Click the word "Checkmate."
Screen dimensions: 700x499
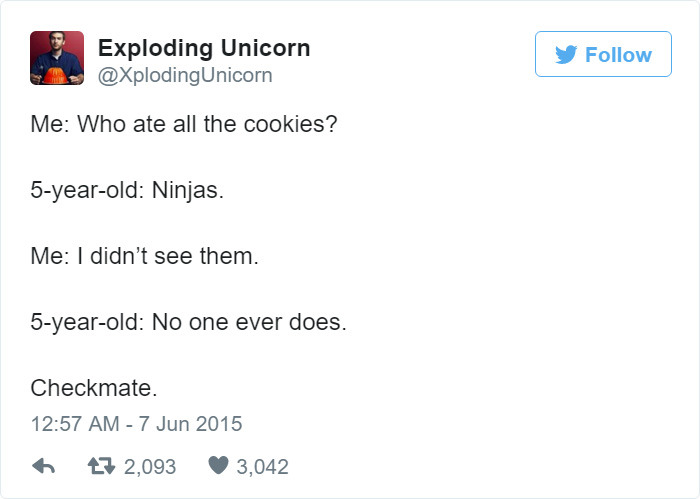click(94, 386)
